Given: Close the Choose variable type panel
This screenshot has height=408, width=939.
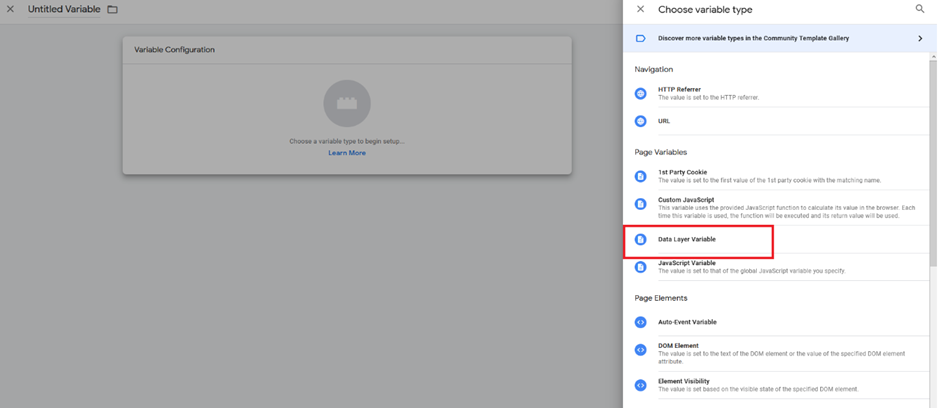Looking at the screenshot, I should pyautogui.click(x=641, y=10).
